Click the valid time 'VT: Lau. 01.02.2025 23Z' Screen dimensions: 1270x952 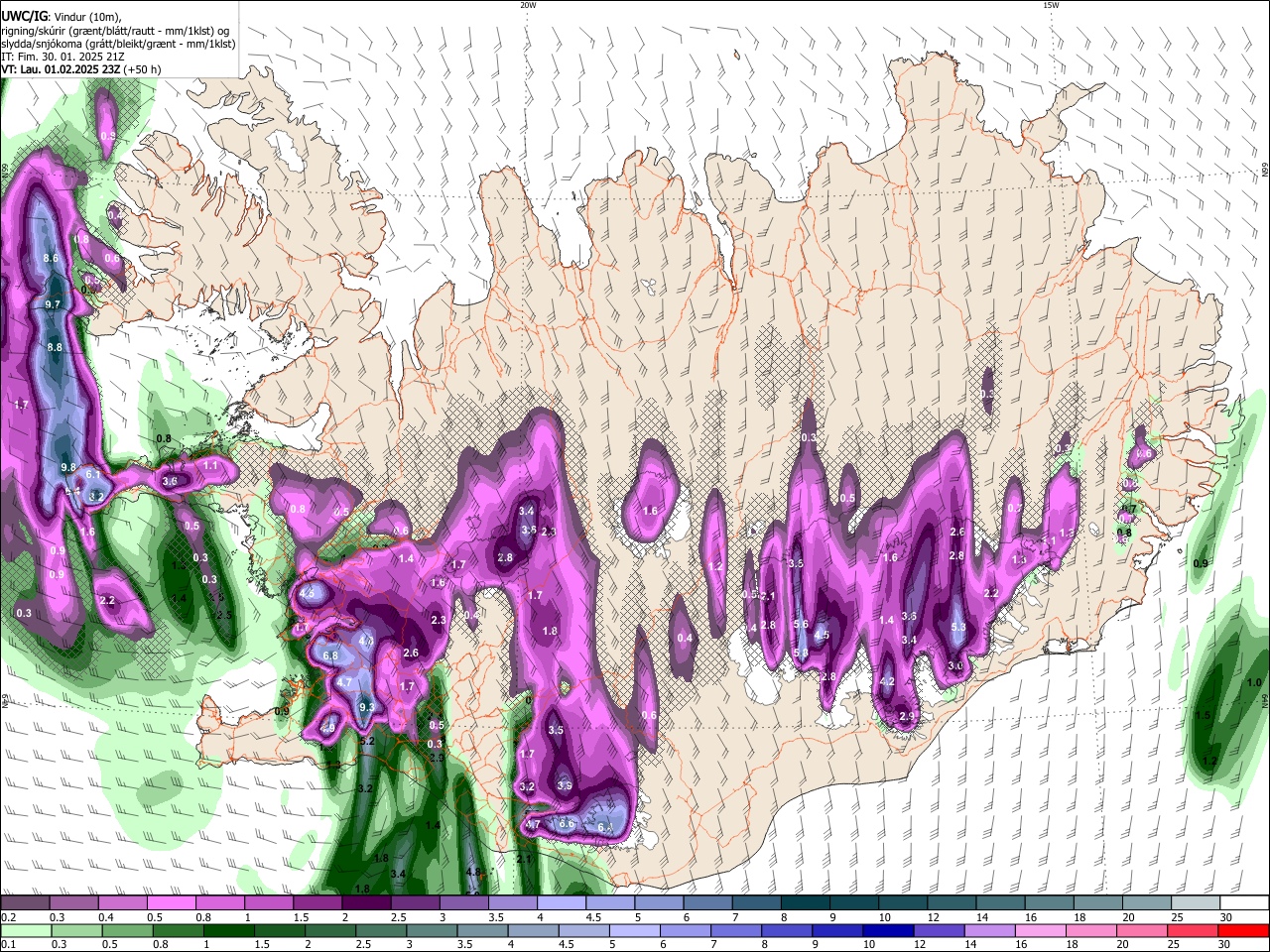[x=61, y=69]
